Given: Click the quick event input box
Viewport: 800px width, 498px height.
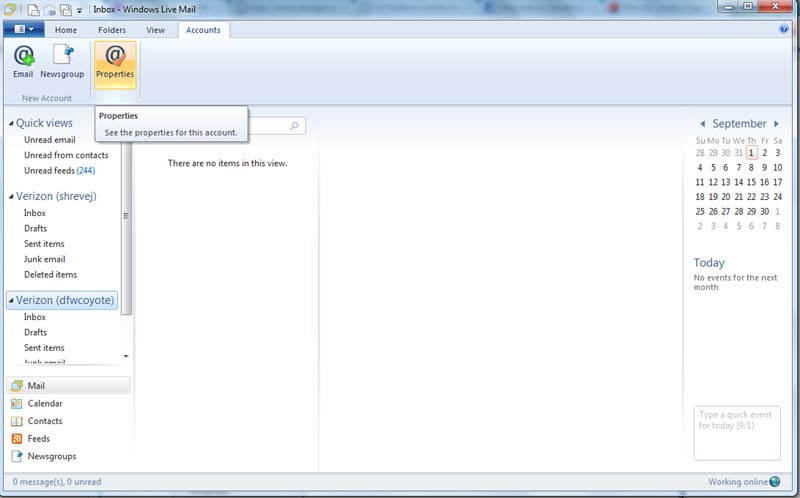Looking at the screenshot, I should pos(737,433).
